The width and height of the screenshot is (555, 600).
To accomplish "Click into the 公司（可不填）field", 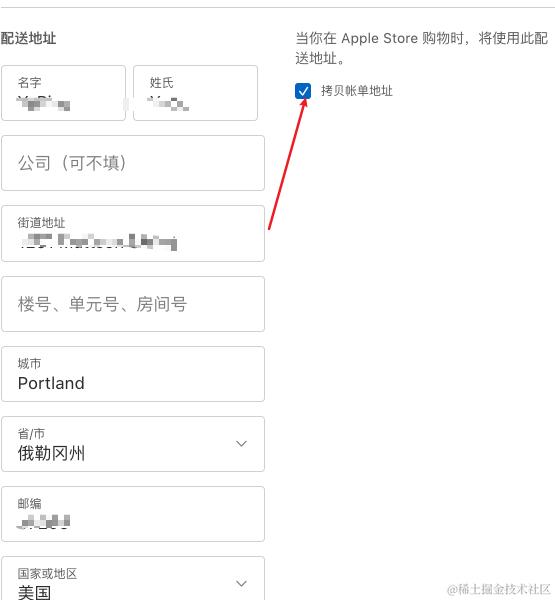I will (133, 163).
